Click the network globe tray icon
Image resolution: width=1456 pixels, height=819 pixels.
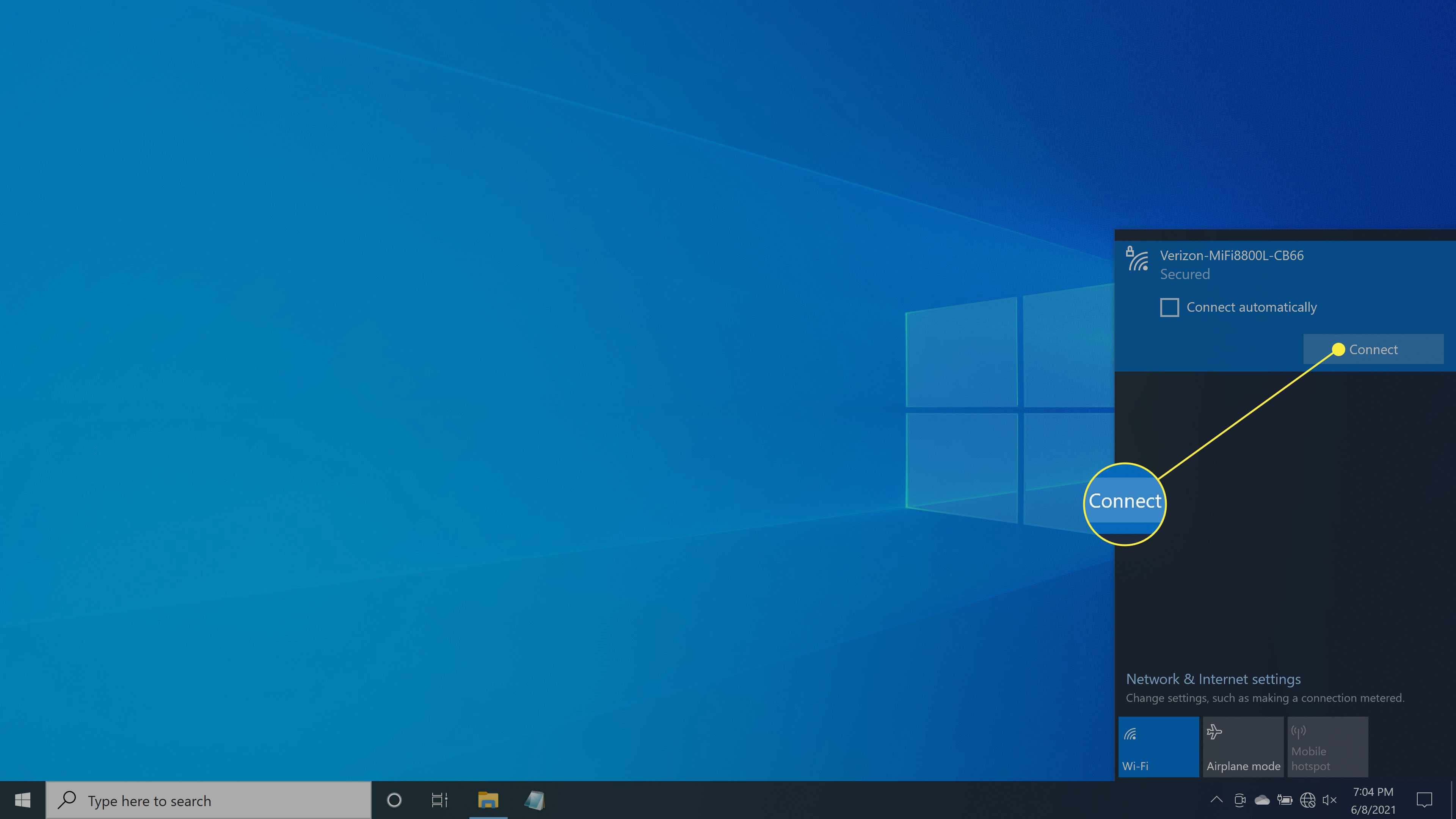(1307, 800)
